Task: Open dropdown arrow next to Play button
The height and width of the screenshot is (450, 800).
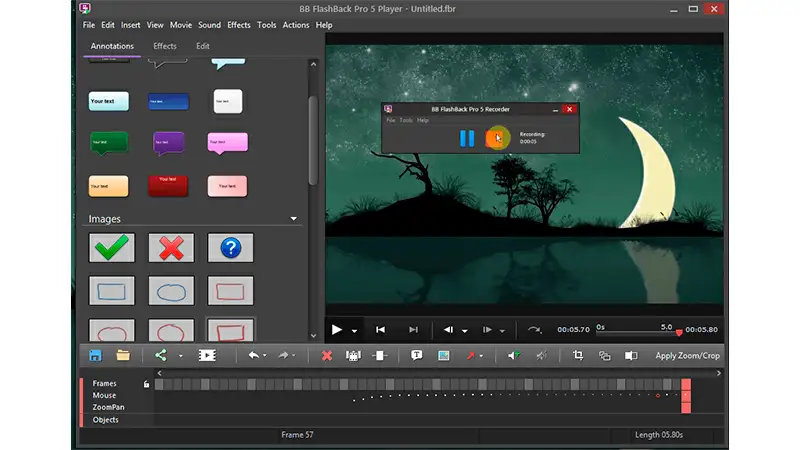Action: tap(355, 330)
